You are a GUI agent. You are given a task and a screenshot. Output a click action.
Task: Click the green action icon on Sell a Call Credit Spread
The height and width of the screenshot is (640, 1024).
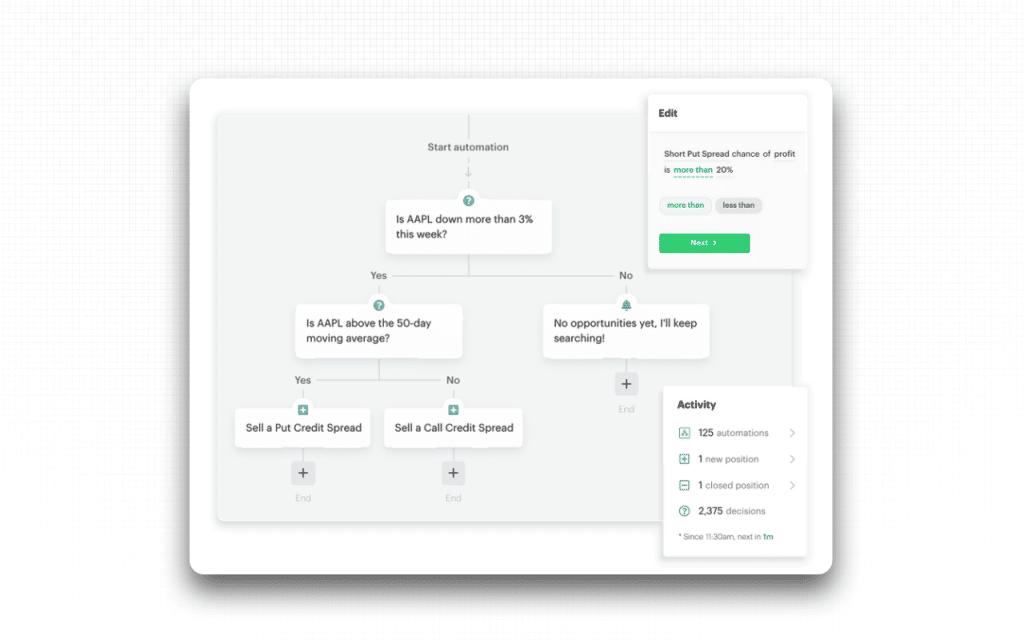tap(453, 409)
